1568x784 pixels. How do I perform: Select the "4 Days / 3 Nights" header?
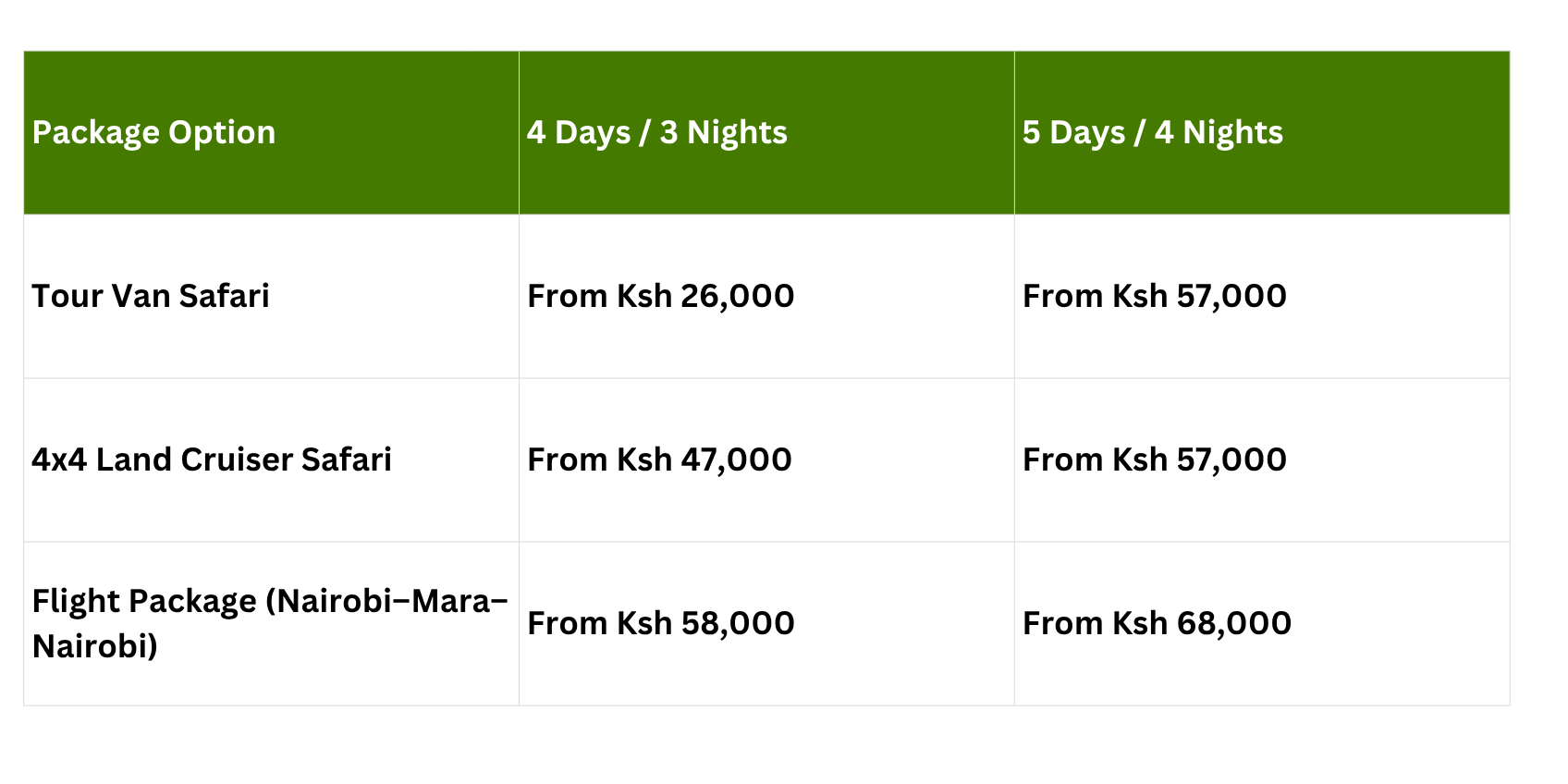point(656,133)
